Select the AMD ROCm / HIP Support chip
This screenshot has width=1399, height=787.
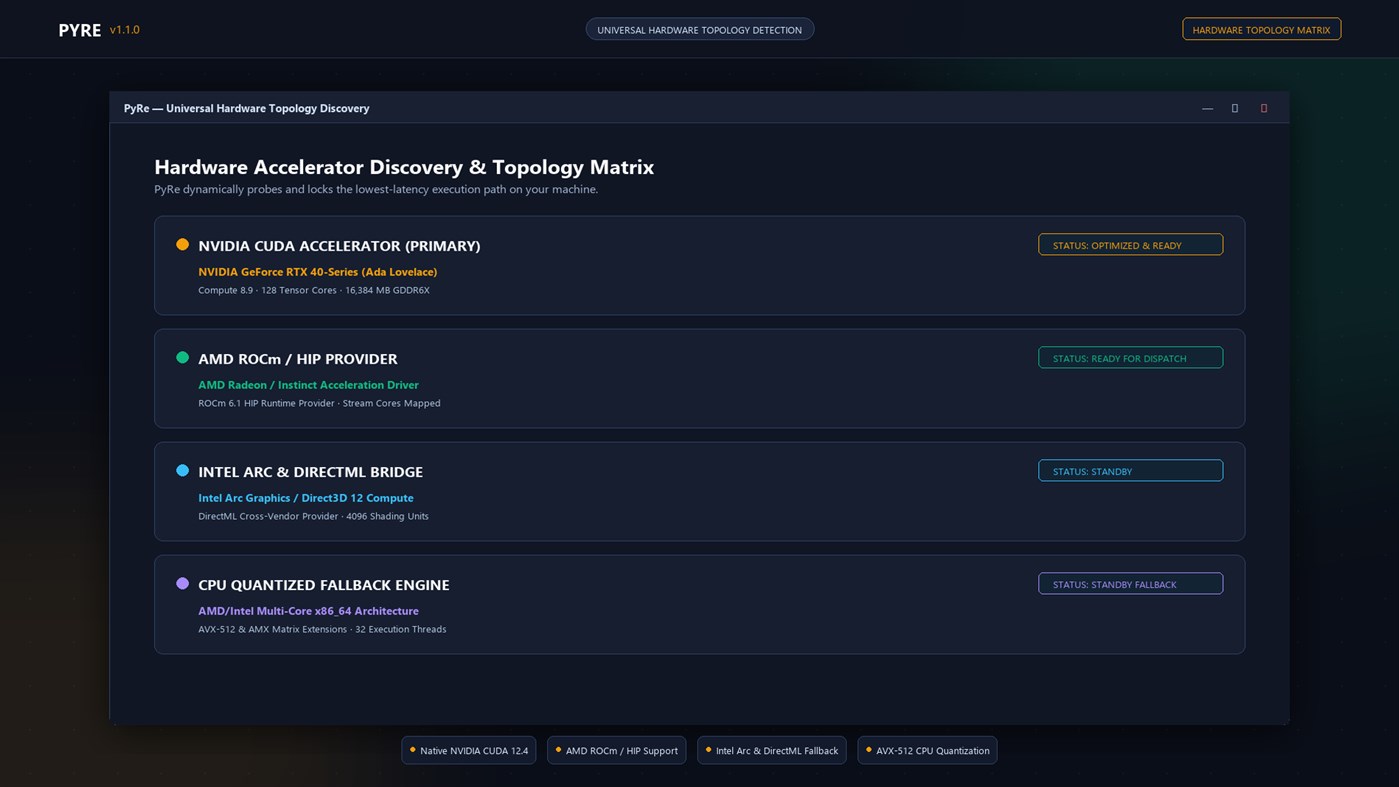(616, 750)
